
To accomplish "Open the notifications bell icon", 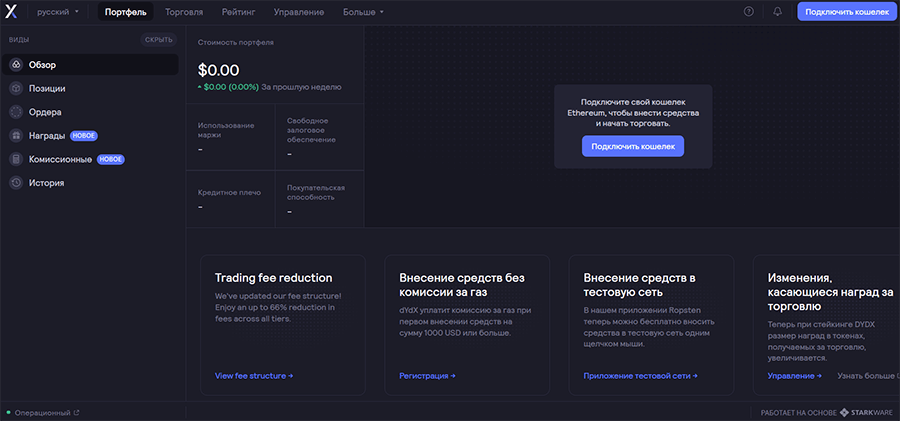I will pyautogui.click(x=778, y=11).
